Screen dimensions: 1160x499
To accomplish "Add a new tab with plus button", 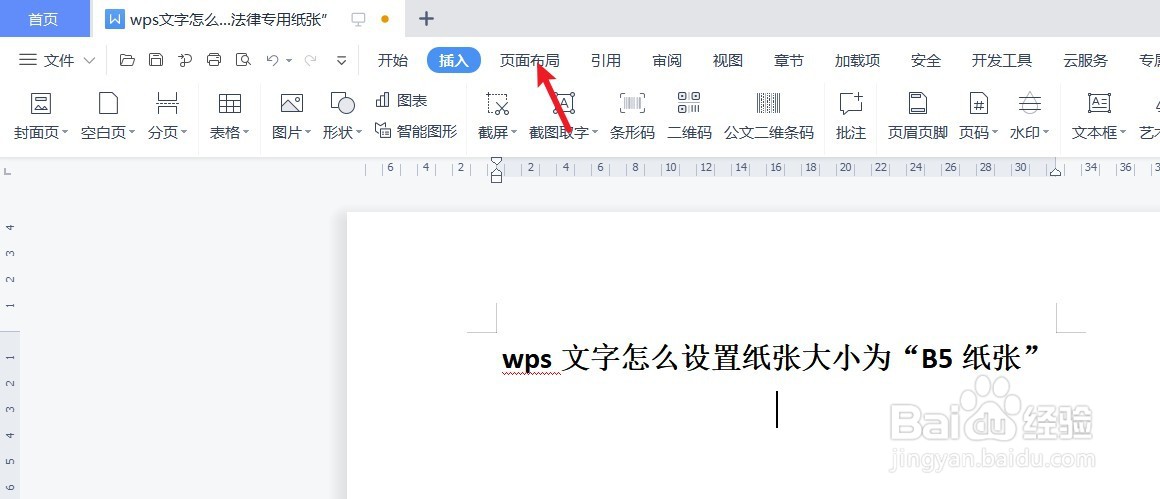I will pos(426,19).
